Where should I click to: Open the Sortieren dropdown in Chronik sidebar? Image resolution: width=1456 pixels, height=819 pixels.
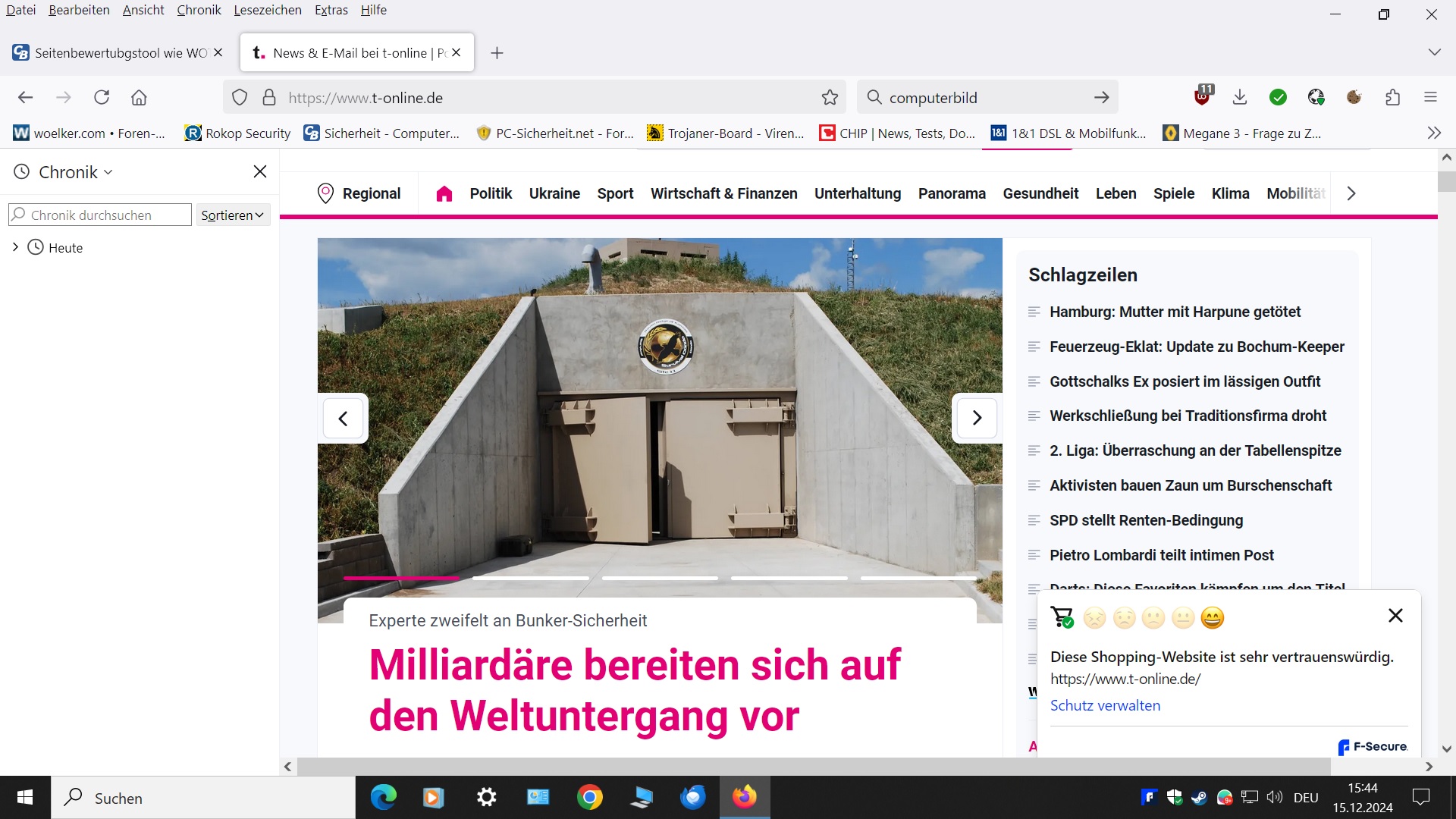pos(232,215)
